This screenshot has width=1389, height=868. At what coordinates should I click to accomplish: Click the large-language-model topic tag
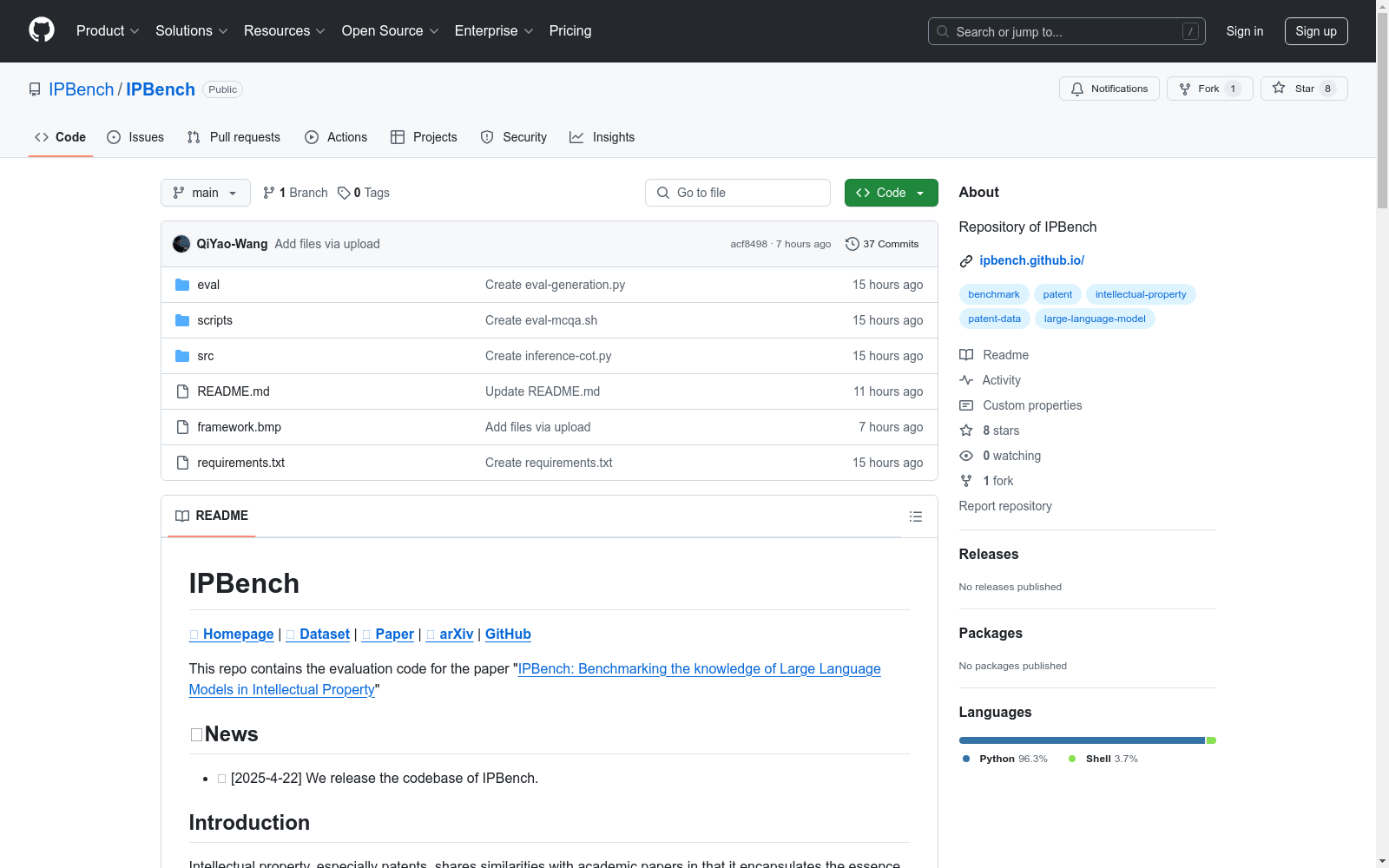point(1095,319)
